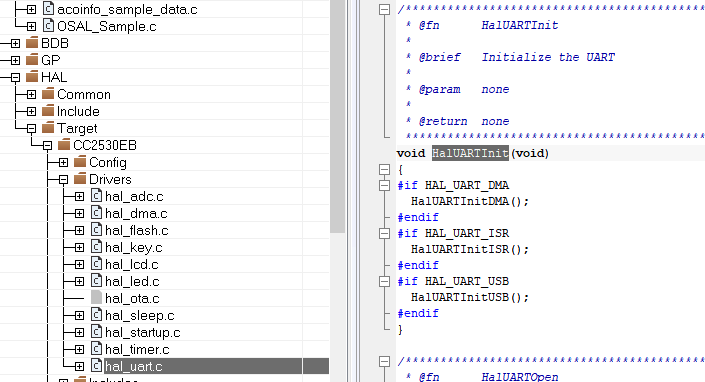
Task: Click the OSAL_Sample.c file icon
Action: tap(48, 26)
